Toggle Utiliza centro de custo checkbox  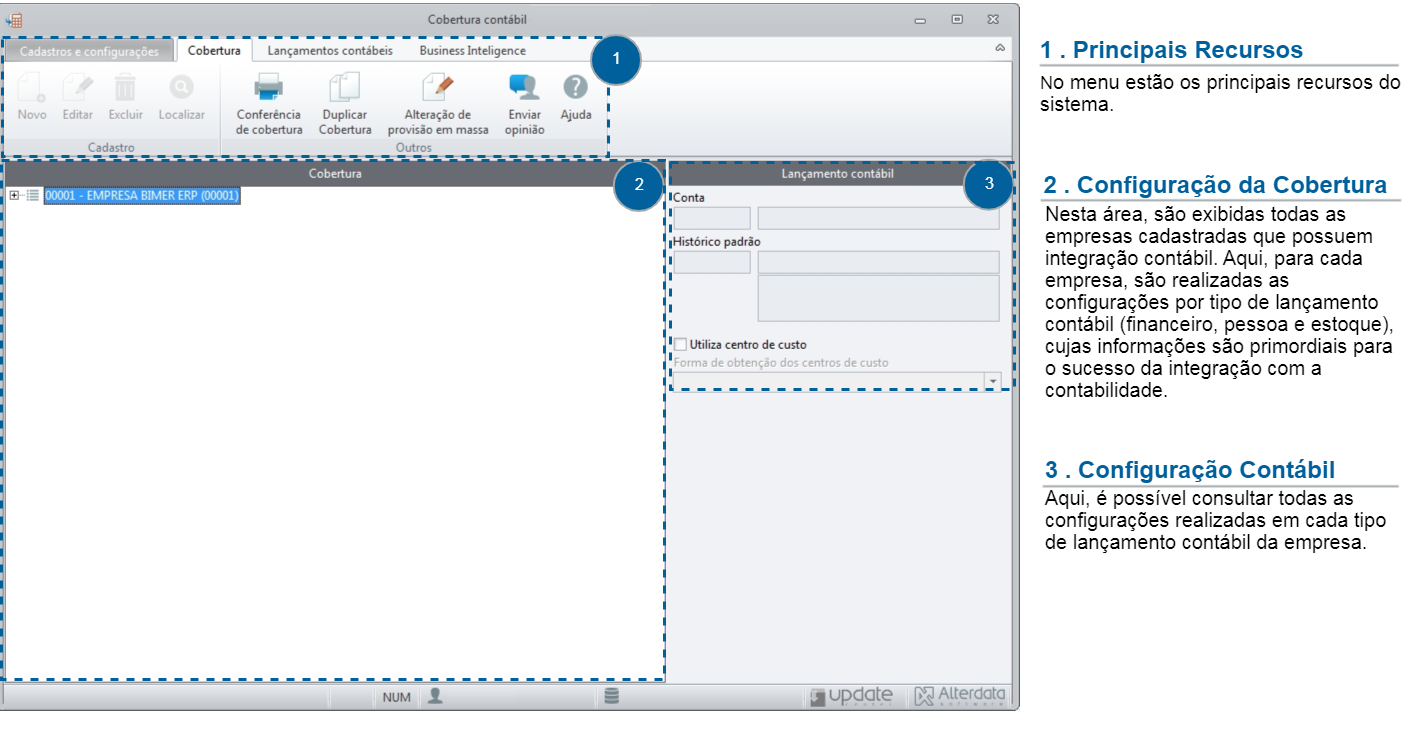[680, 344]
